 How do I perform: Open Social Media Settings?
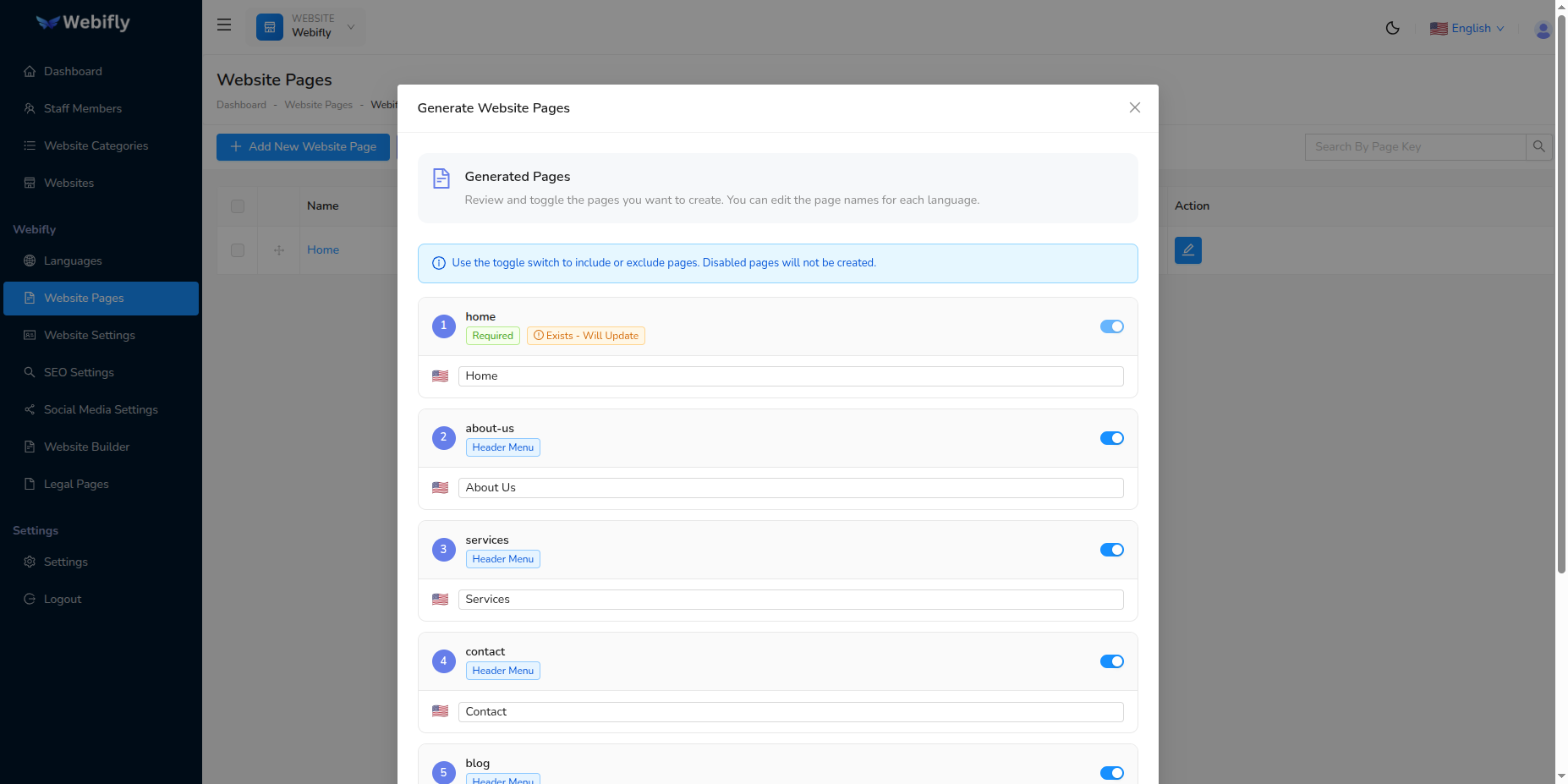101,409
